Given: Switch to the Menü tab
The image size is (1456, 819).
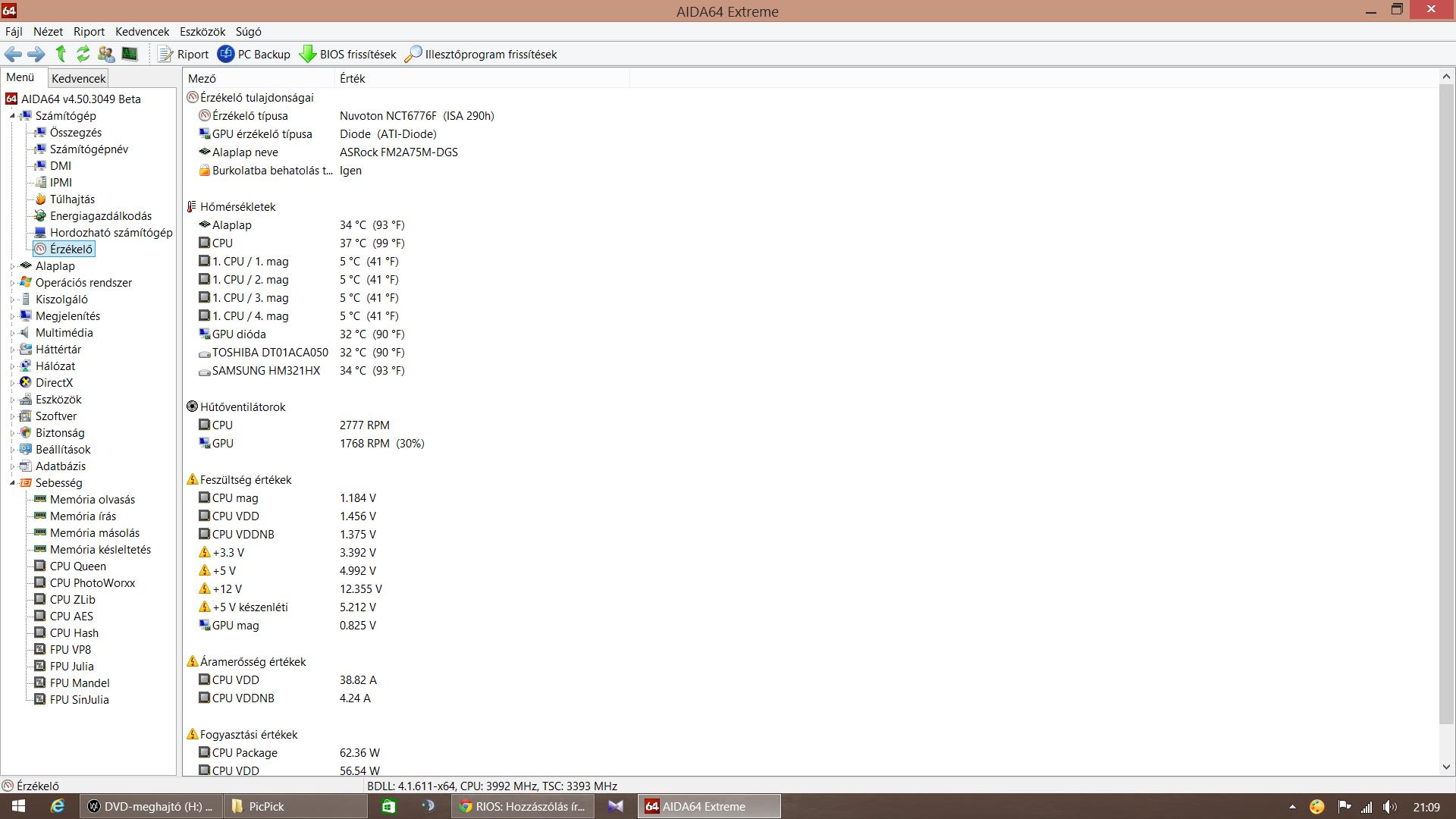Looking at the screenshot, I should click(20, 77).
